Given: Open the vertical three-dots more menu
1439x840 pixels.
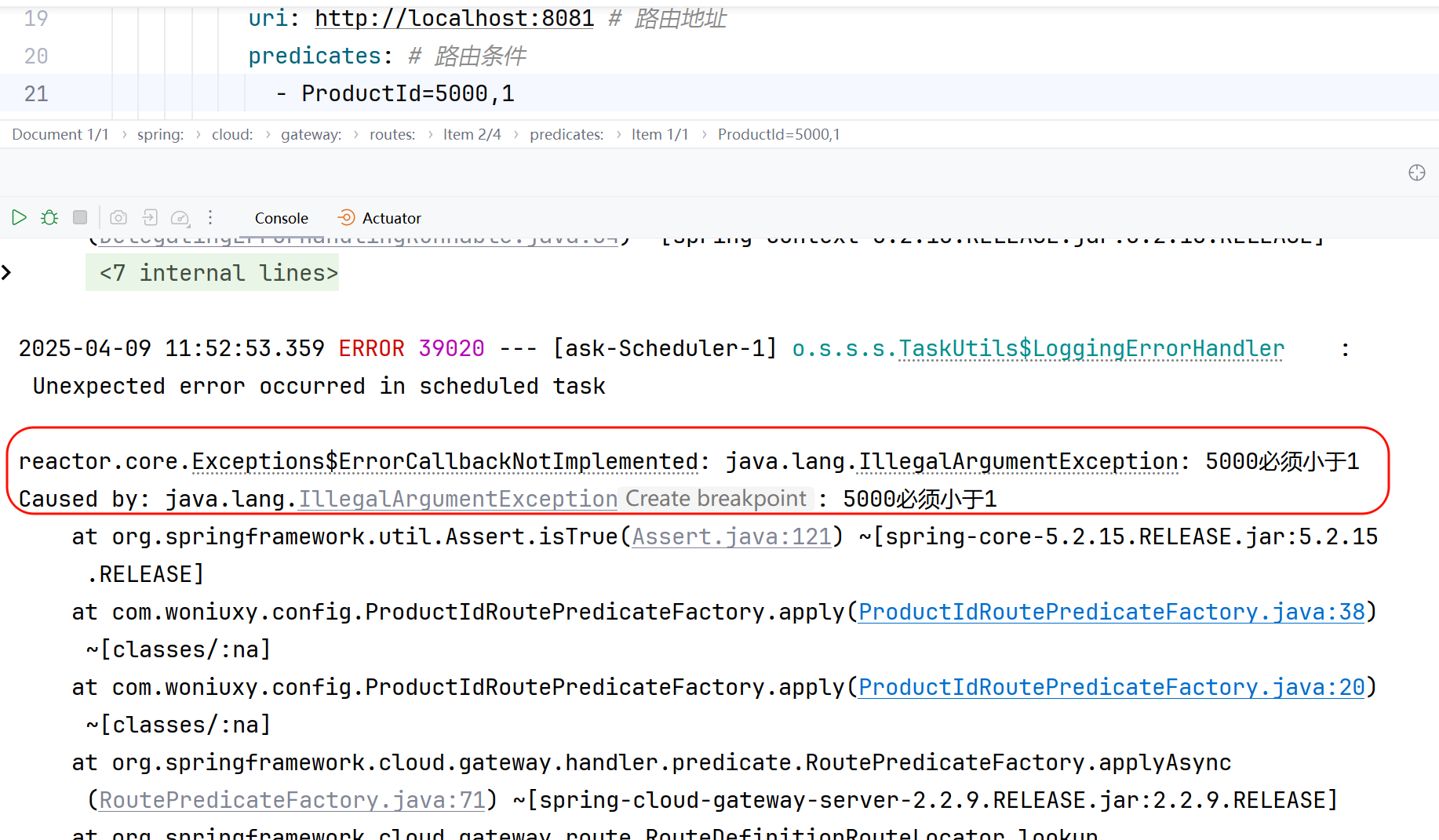Looking at the screenshot, I should tap(210, 217).
